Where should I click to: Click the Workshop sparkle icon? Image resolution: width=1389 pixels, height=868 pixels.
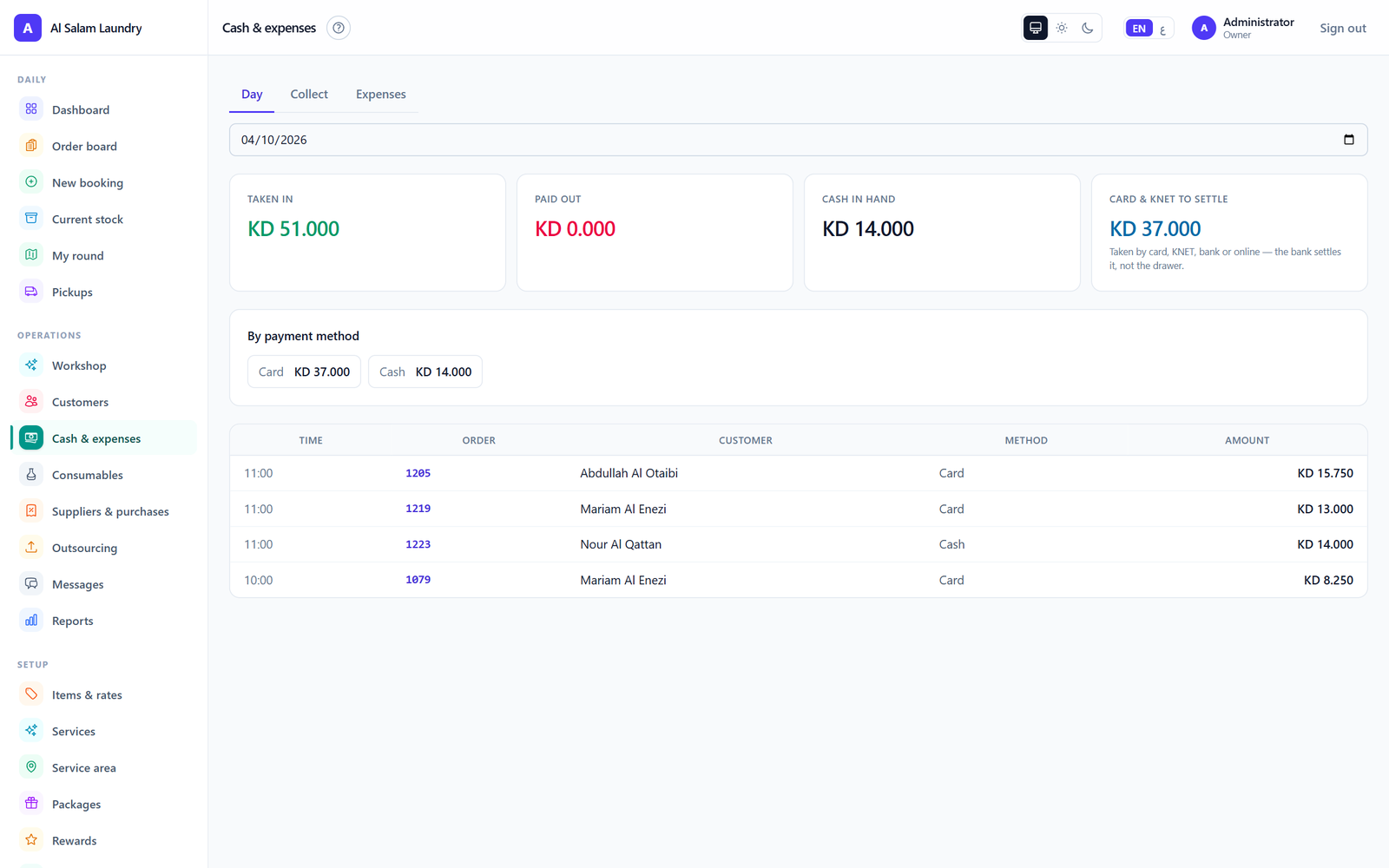click(x=31, y=365)
